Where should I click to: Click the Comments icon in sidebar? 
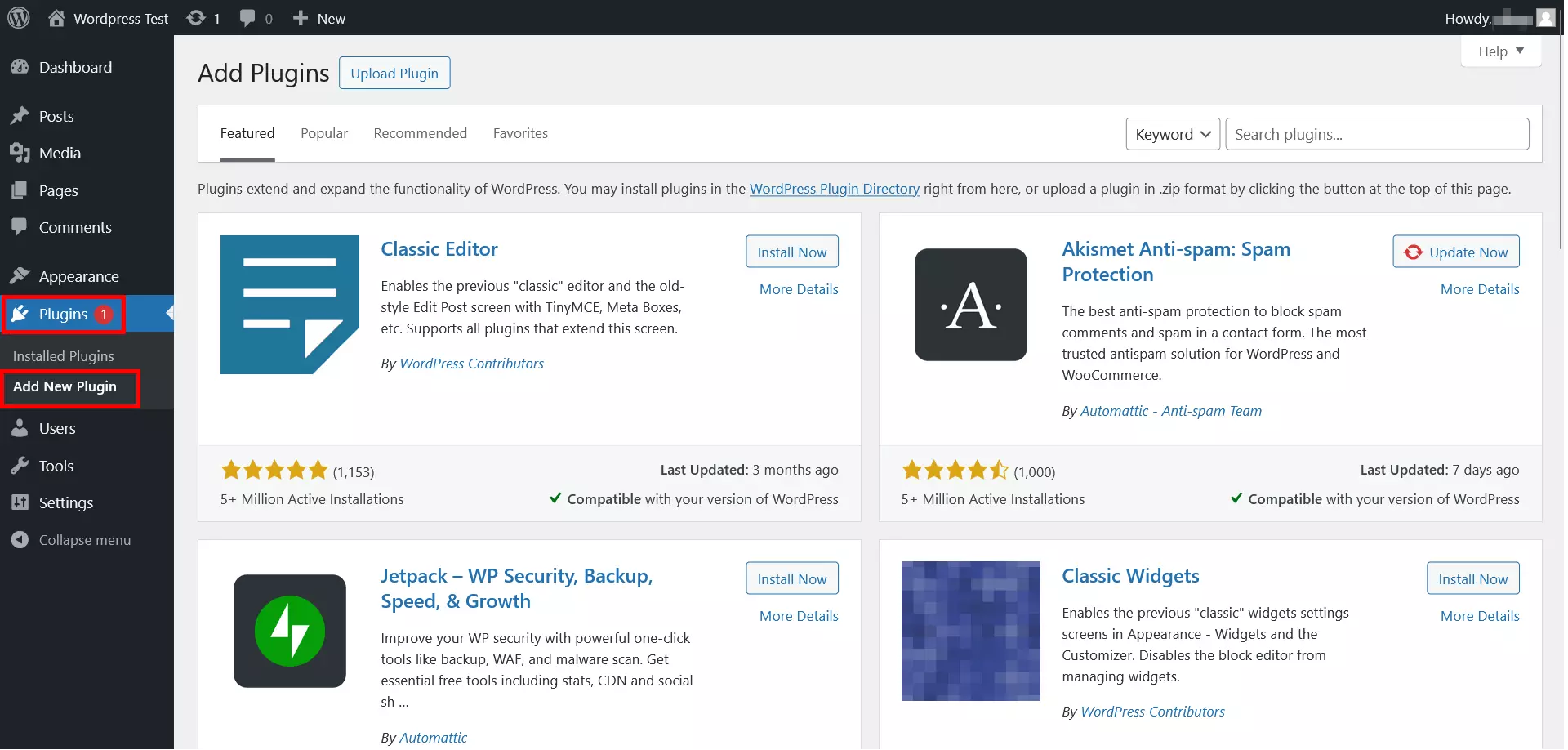click(x=20, y=227)
